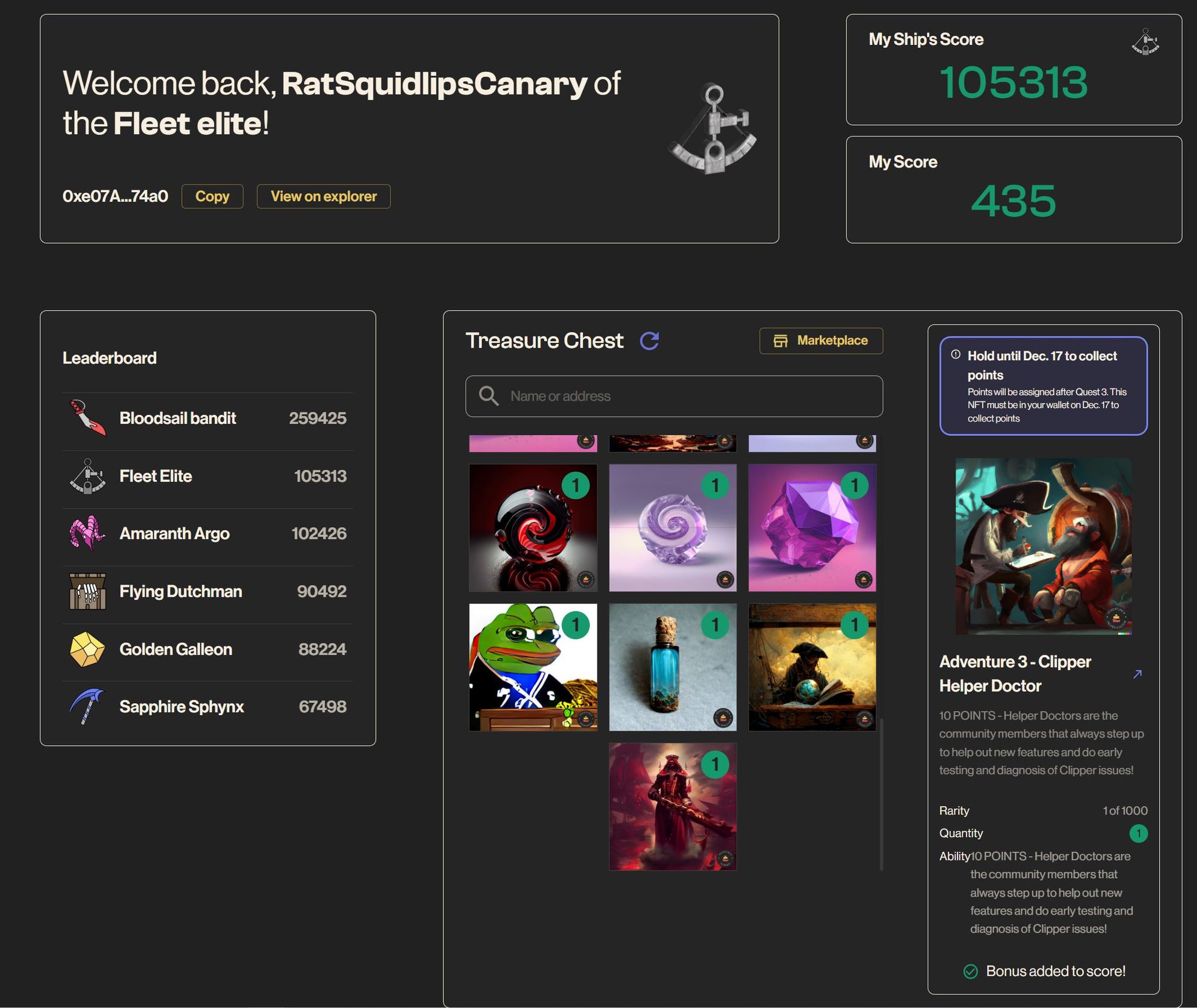This screenshot has height=1008, width=1197.
Task: Copy the wallet address
Action: click(x=212, y=196)
